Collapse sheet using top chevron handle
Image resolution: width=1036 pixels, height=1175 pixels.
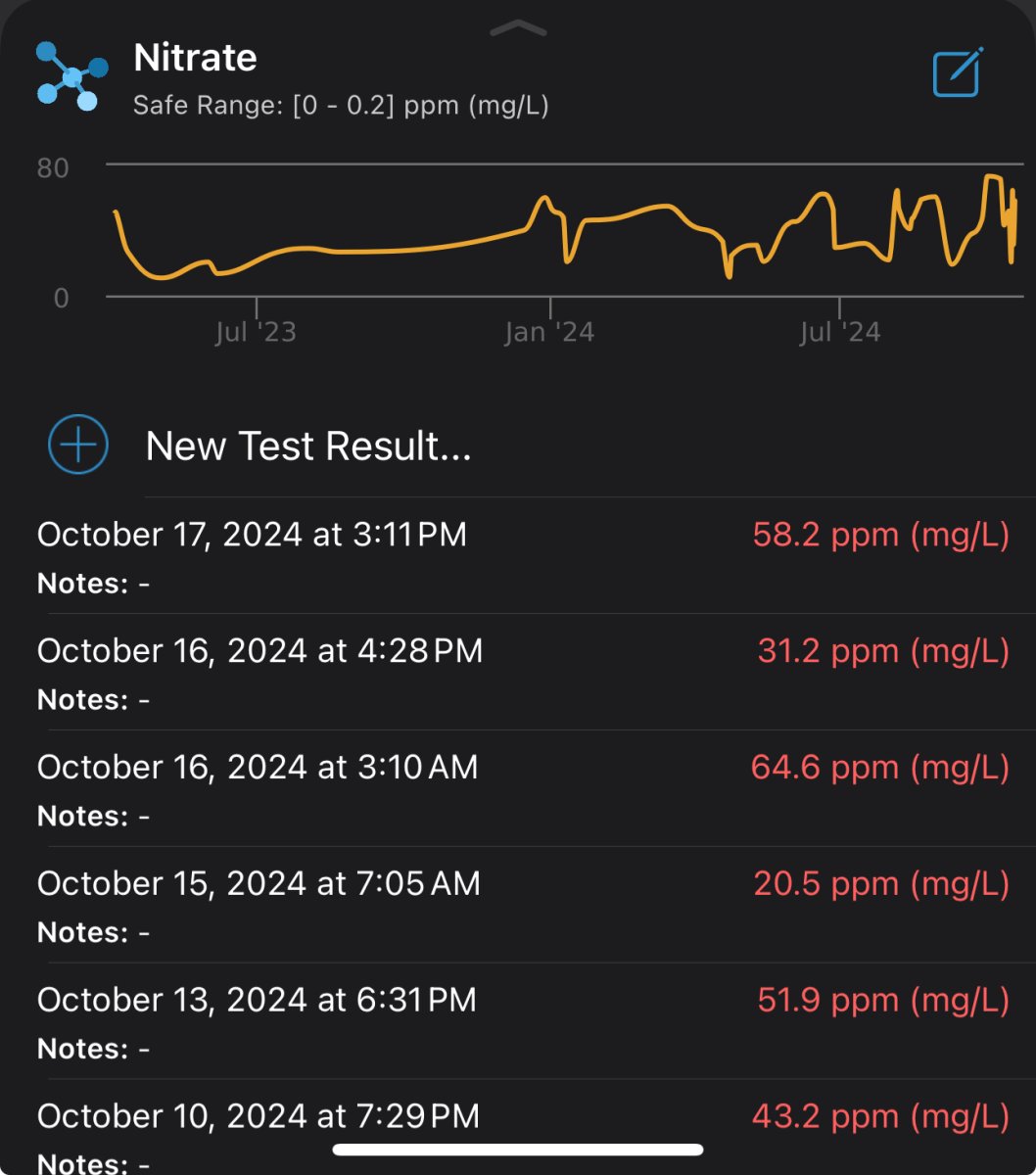(x=518, y=27)
